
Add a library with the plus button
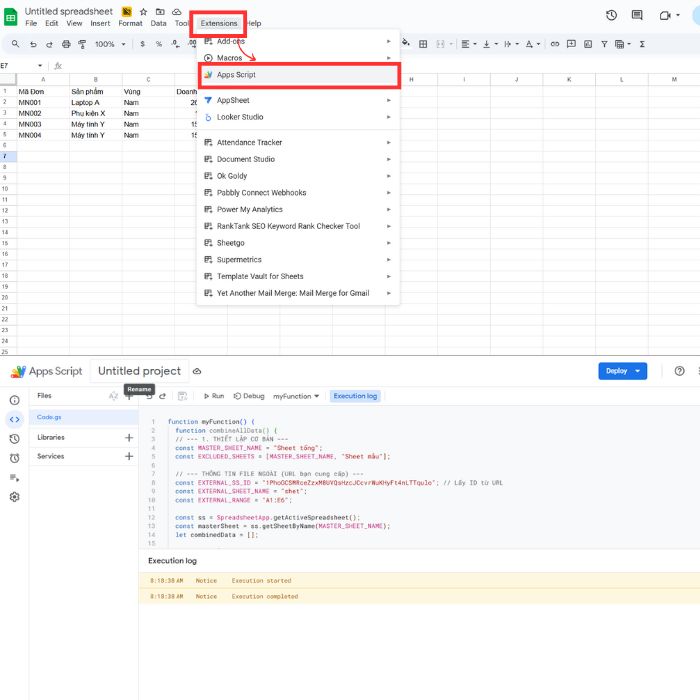click(129, 438)
